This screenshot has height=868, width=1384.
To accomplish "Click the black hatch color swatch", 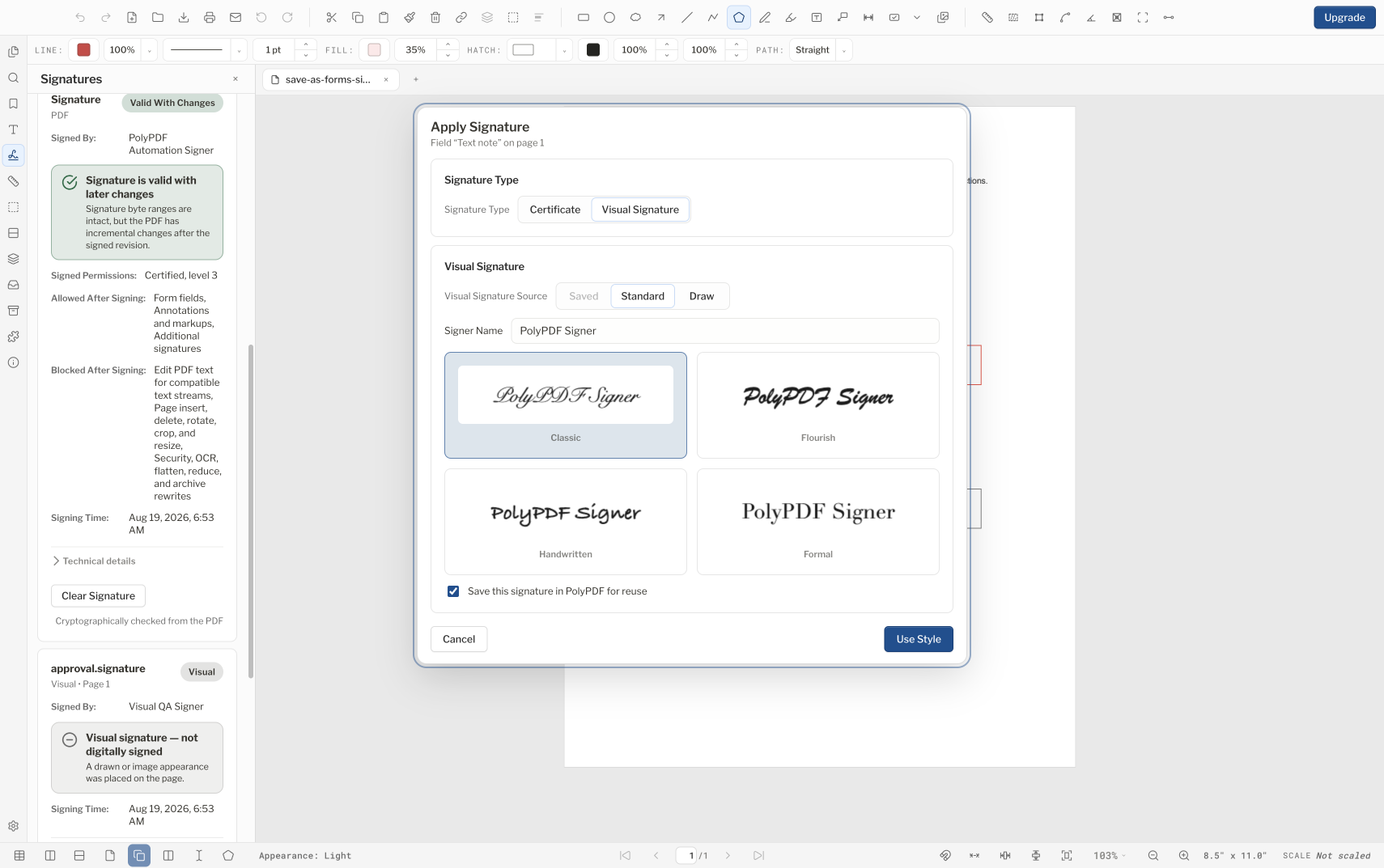I will tap(593, 50).
